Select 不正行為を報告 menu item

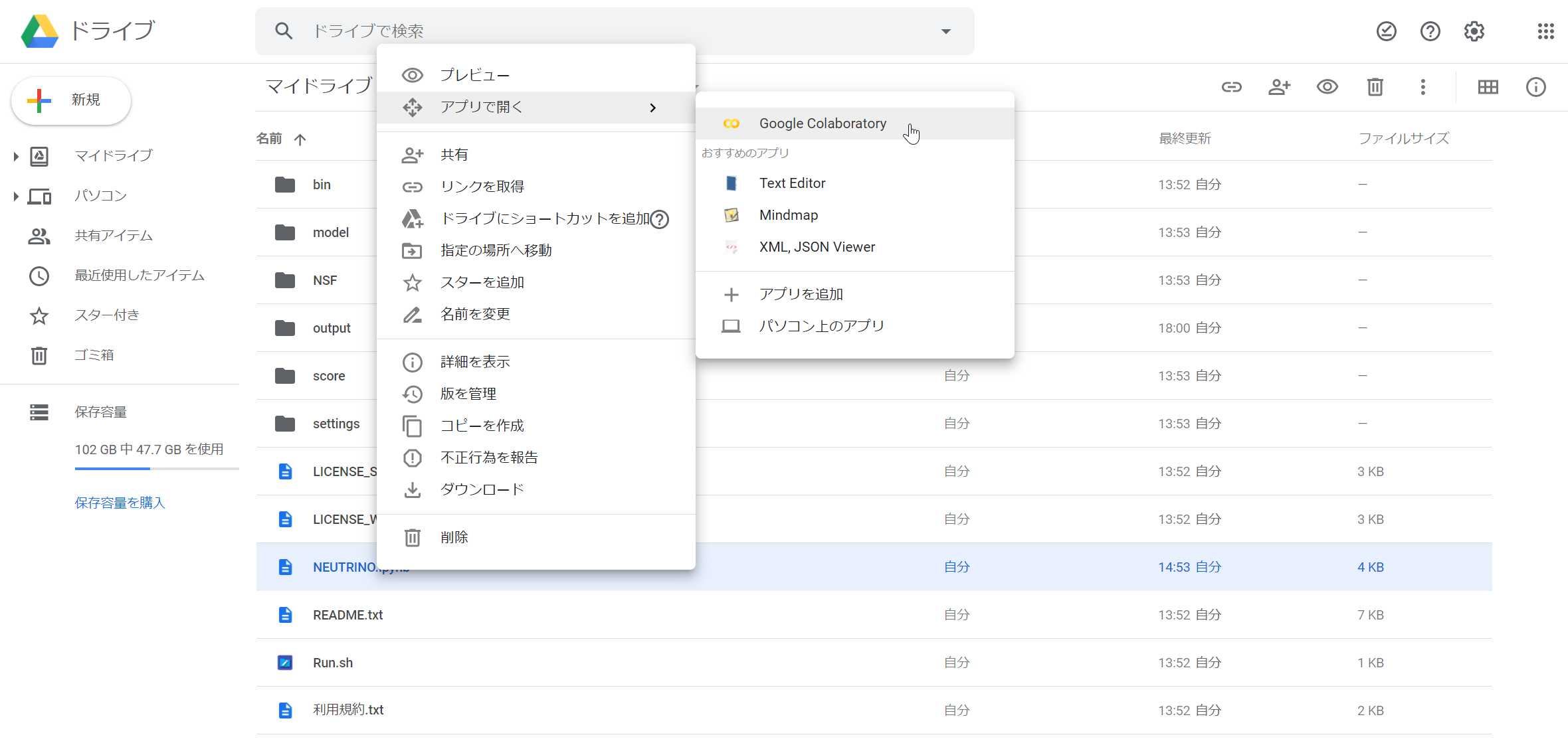point(536,458)
